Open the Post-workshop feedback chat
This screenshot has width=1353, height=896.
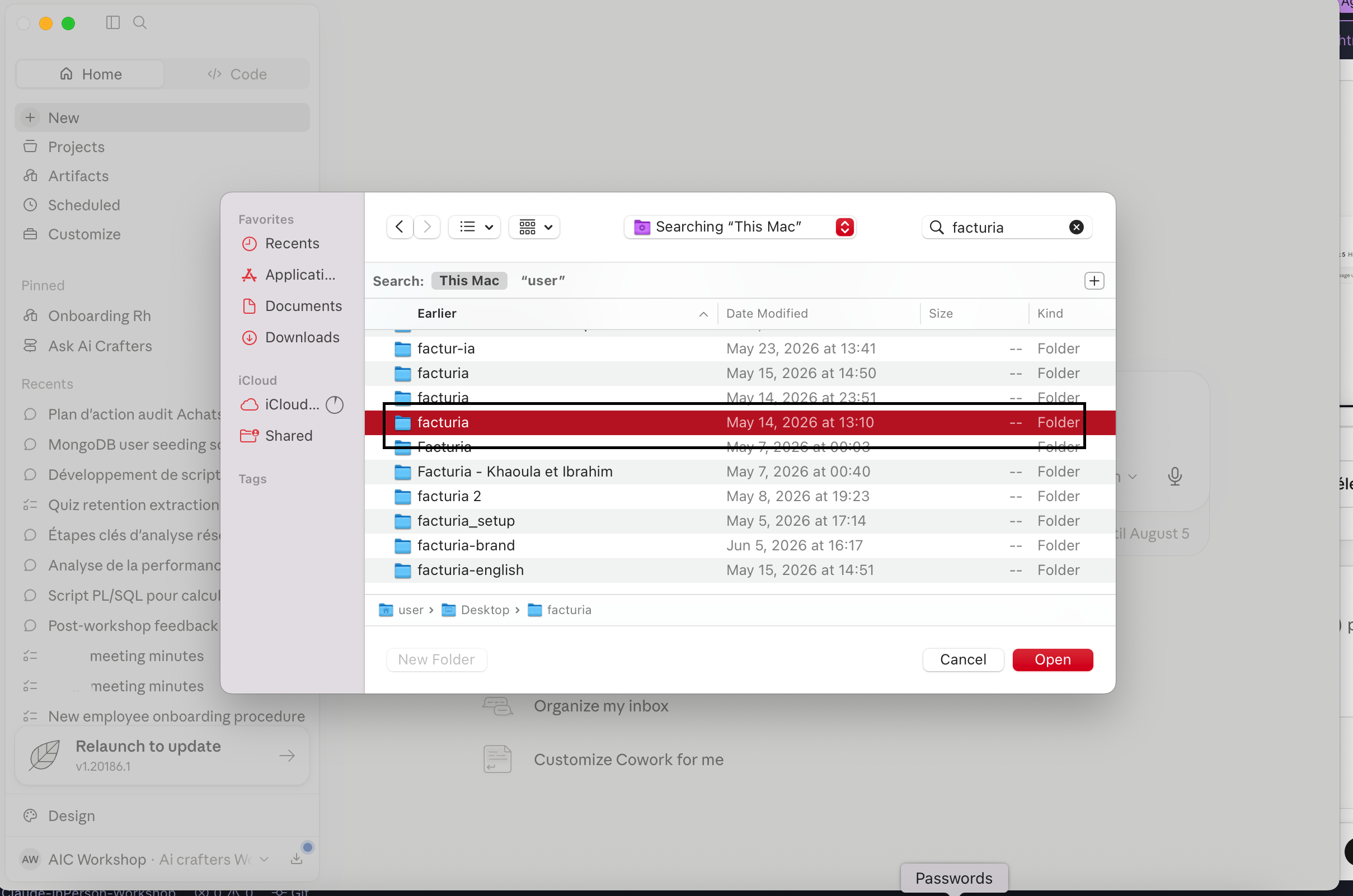pos(118,626)
